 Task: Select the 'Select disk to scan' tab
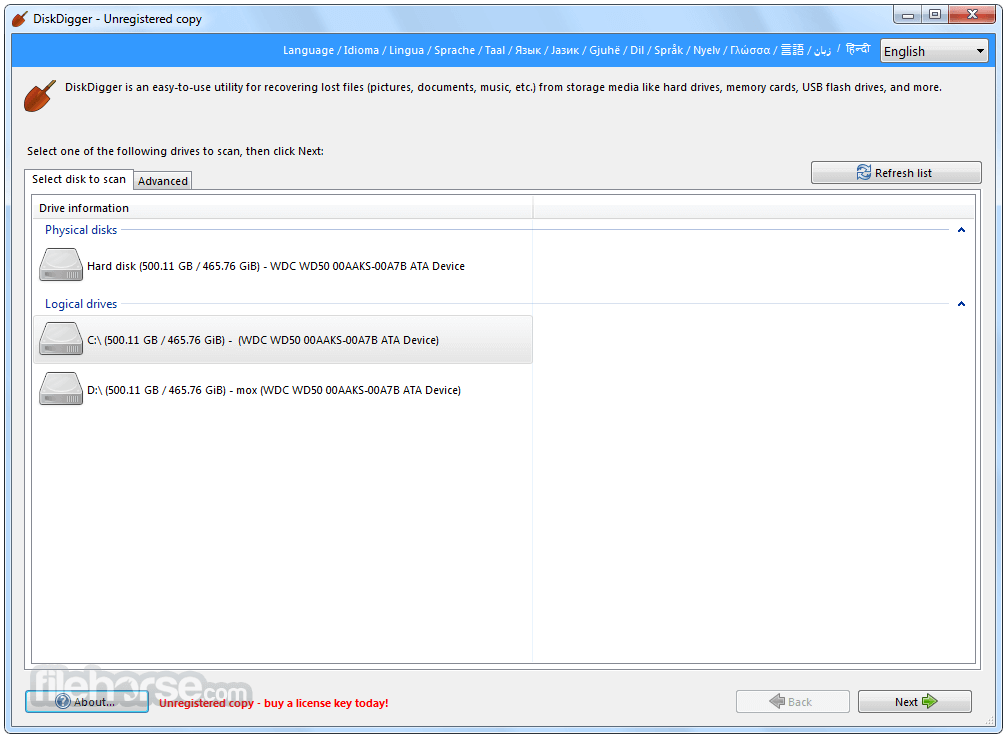pyautogui.click(x=79, y=179)
